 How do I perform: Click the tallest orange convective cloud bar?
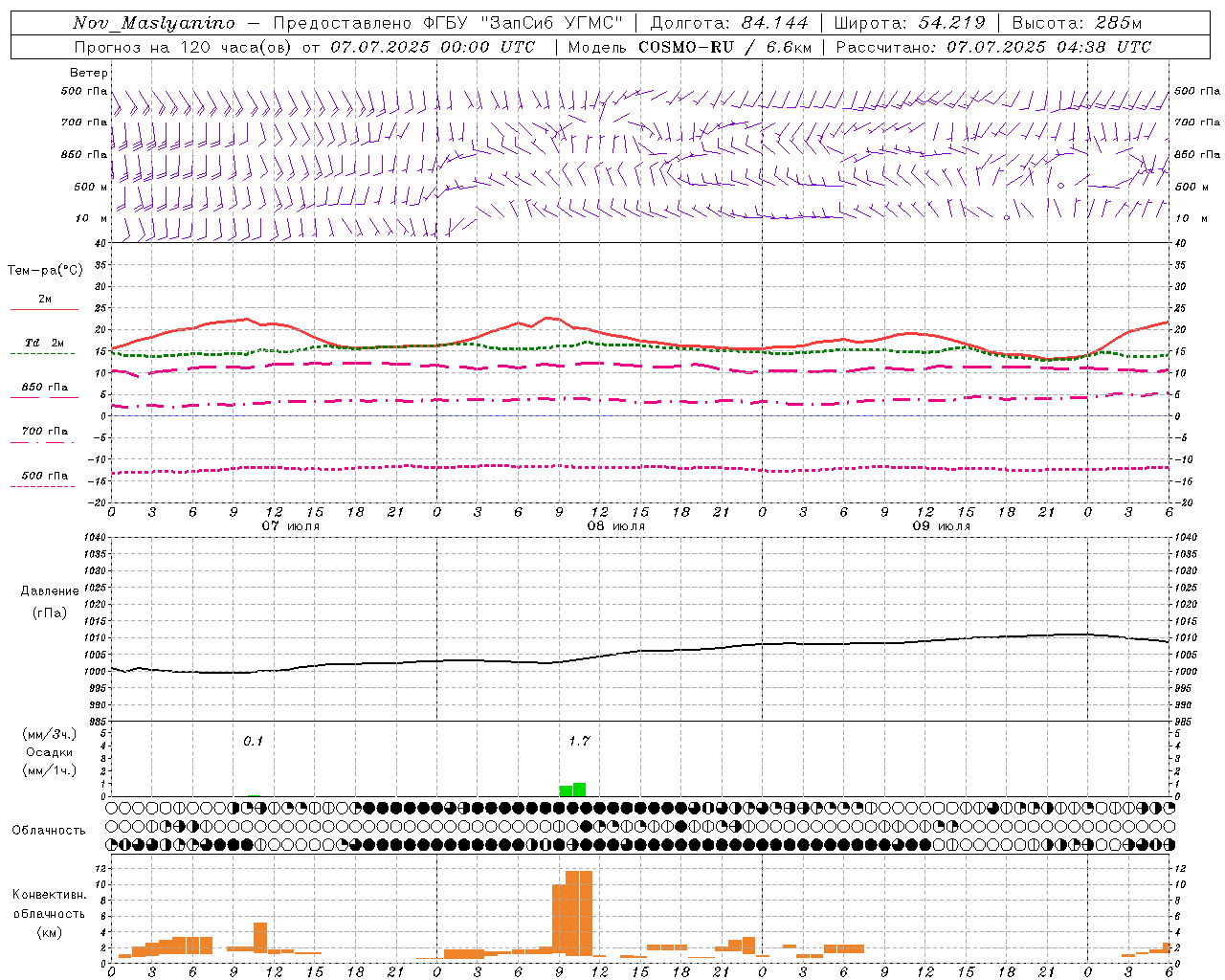(579, 913)
